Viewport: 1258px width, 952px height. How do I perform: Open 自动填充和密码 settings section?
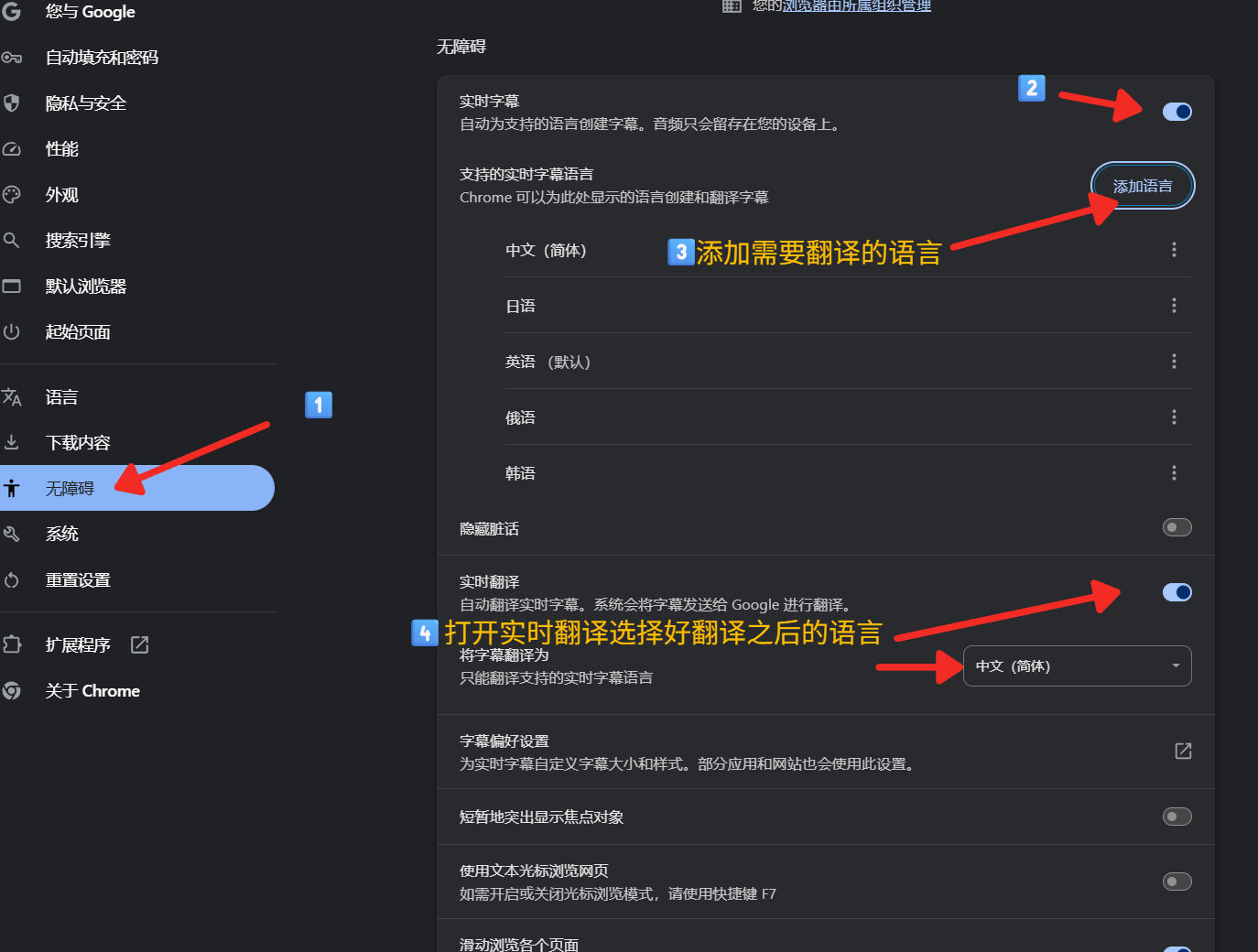[x=102, y=58]
